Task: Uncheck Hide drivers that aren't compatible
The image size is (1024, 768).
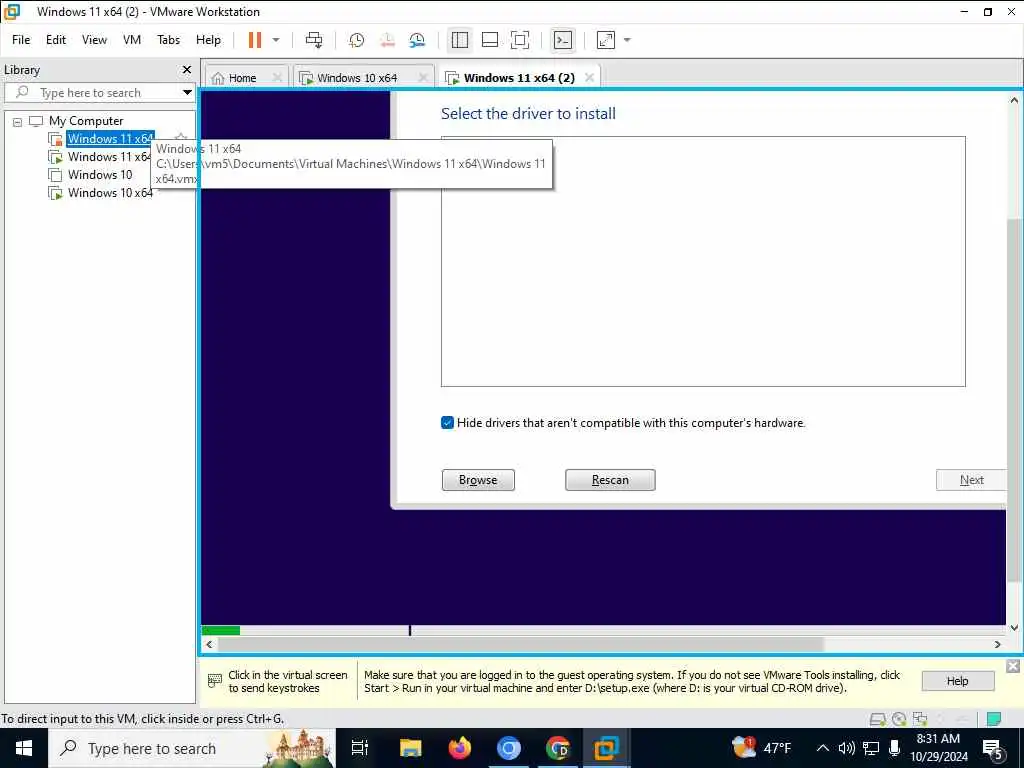Action: [x=447, y=423]
